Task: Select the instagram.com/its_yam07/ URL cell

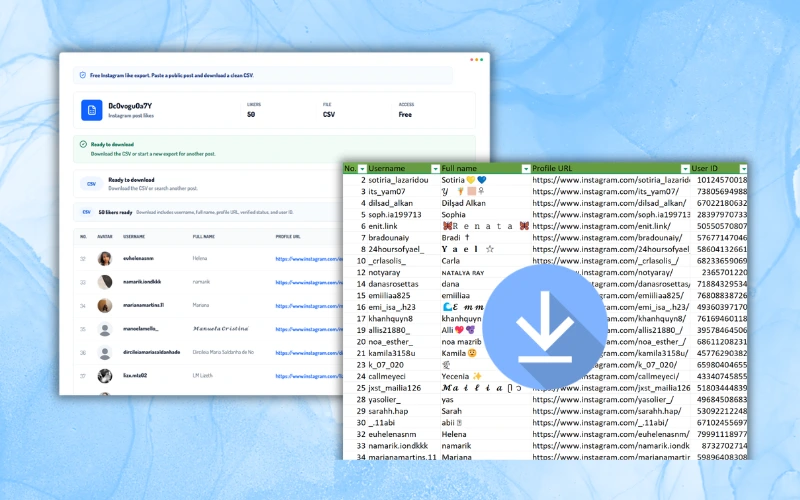Action: tap(610, 191)
